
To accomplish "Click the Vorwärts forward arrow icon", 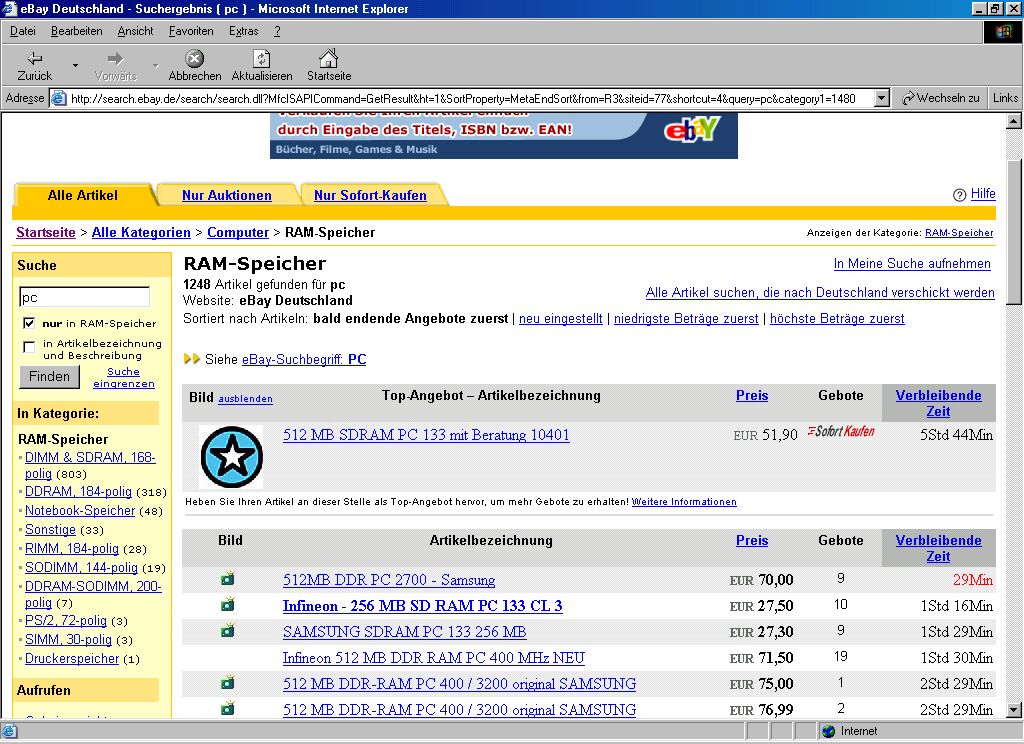I will 115,59.
